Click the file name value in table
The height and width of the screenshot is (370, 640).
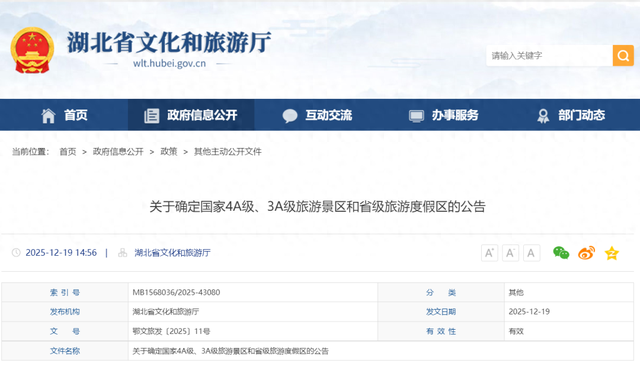(x=231, y=351)
